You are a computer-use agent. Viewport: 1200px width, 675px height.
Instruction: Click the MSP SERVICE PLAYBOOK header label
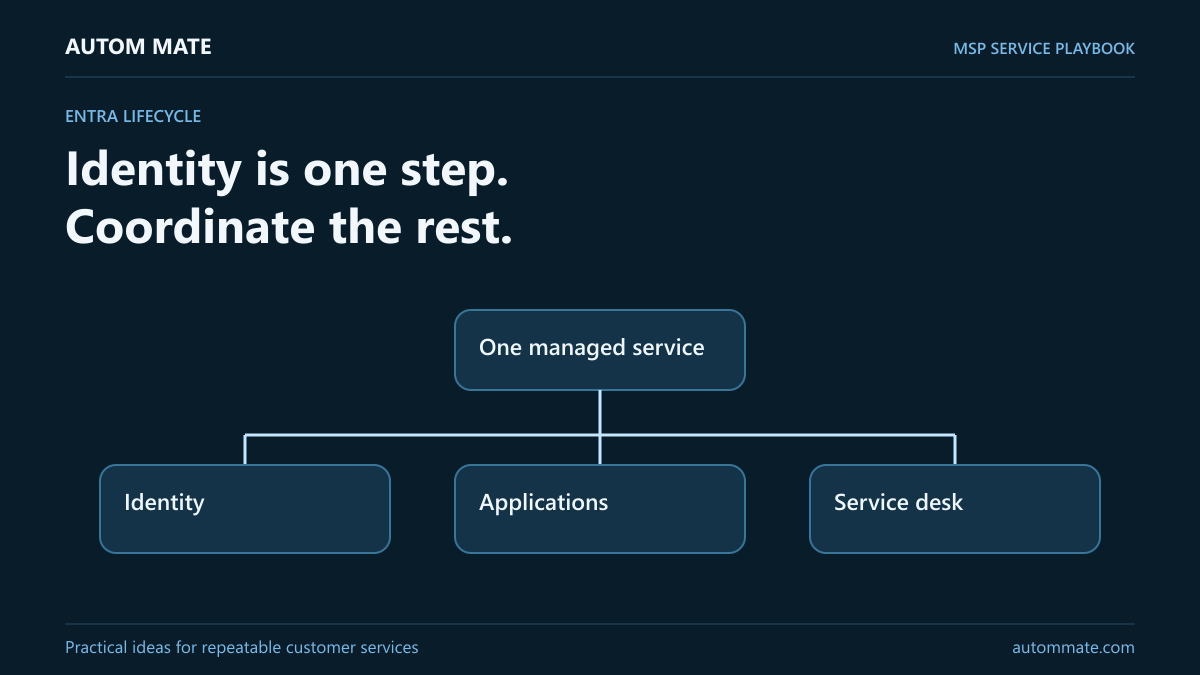[x=1044, y=48]
